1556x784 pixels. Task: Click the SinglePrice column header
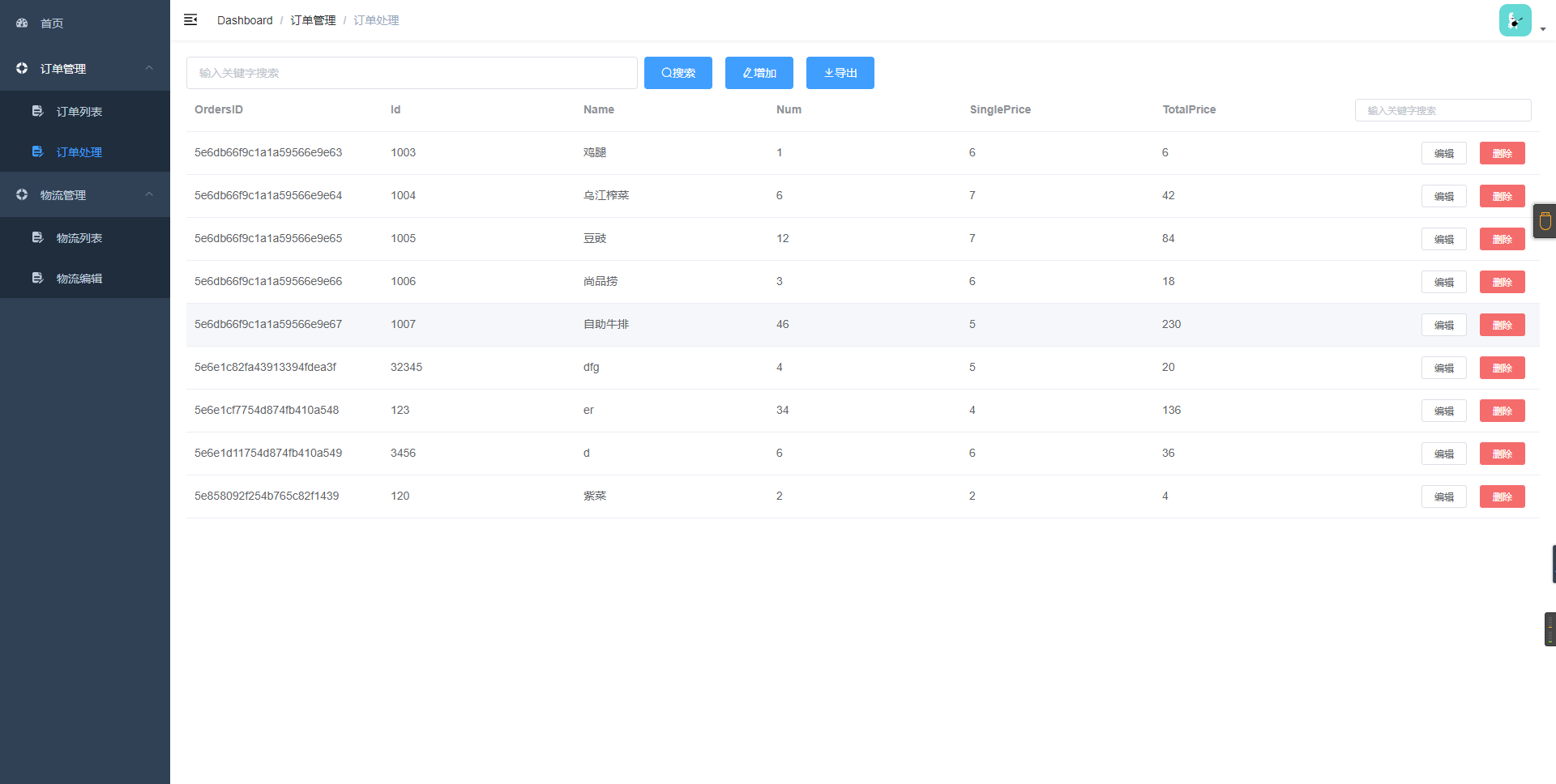click(1000, 109)
